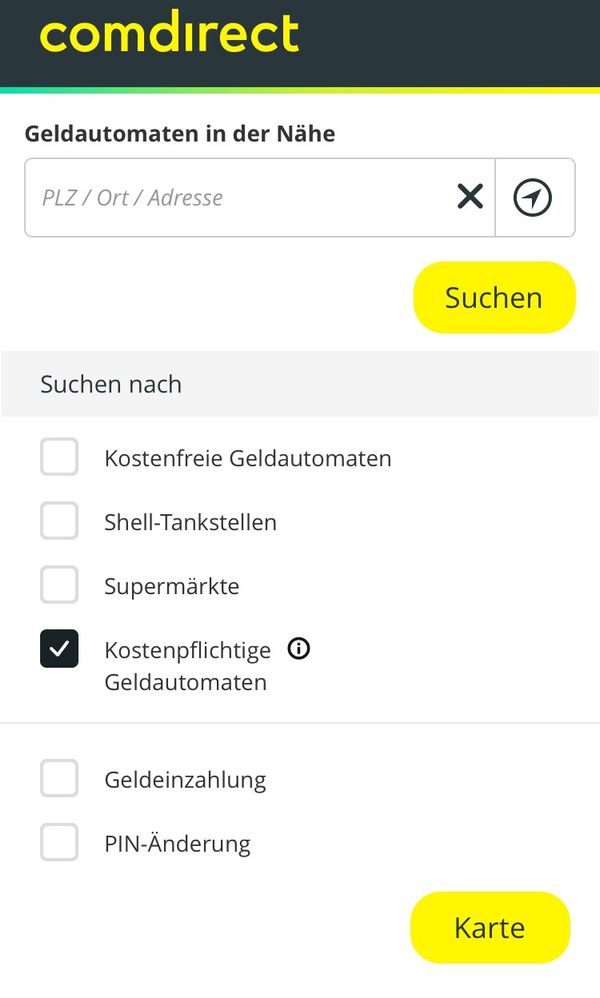Enable the Supermärkte checkbox
The height and width of the screenshot is (998, 600).
point(59,584)
